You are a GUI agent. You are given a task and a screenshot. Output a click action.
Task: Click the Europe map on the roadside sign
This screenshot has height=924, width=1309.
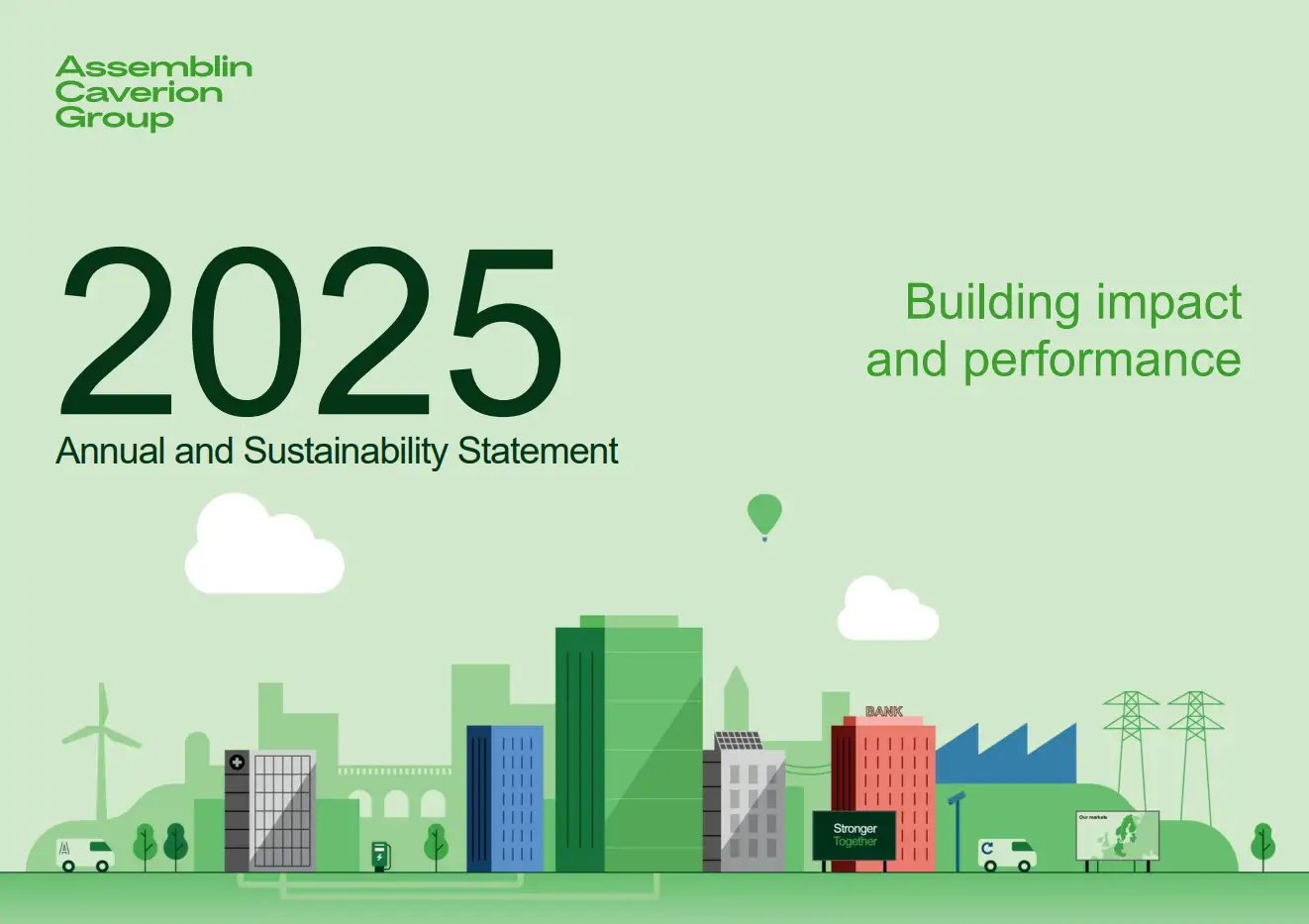pyautogui.click(x=1127, y=837)
